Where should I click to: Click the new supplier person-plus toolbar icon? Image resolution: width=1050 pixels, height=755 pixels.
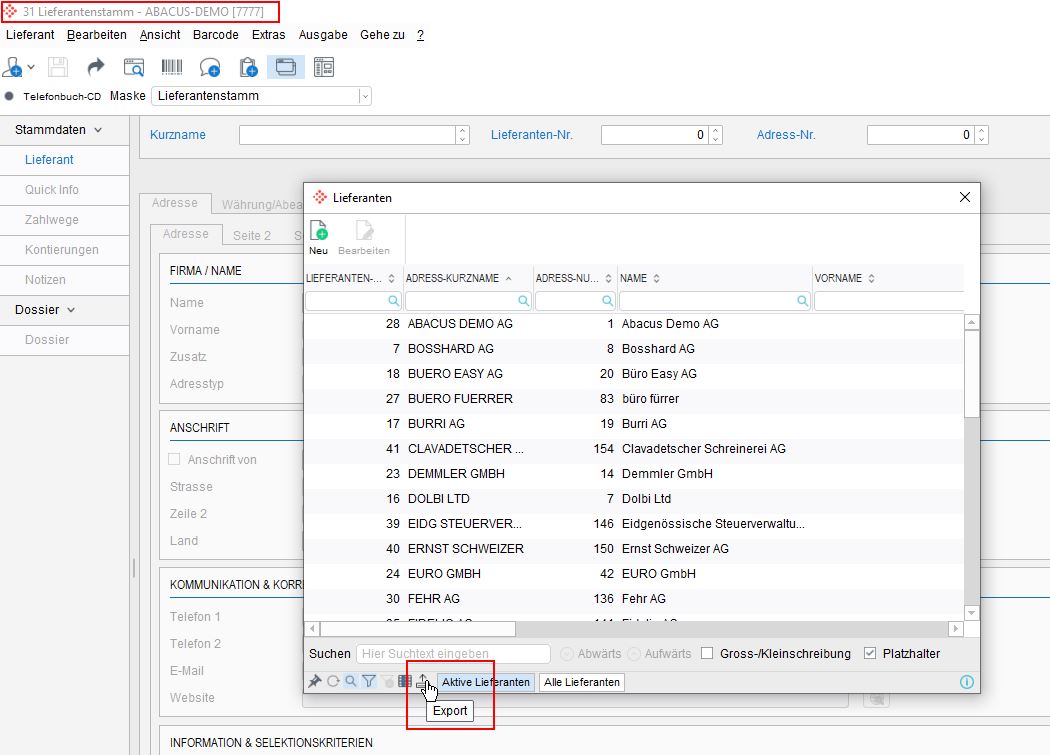click(12, 67)
